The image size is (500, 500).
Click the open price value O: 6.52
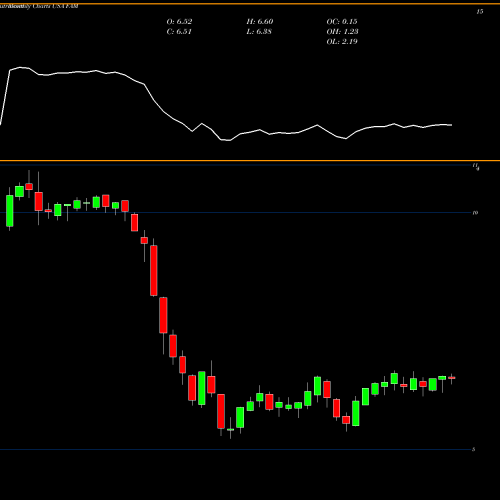coord(179,22)
